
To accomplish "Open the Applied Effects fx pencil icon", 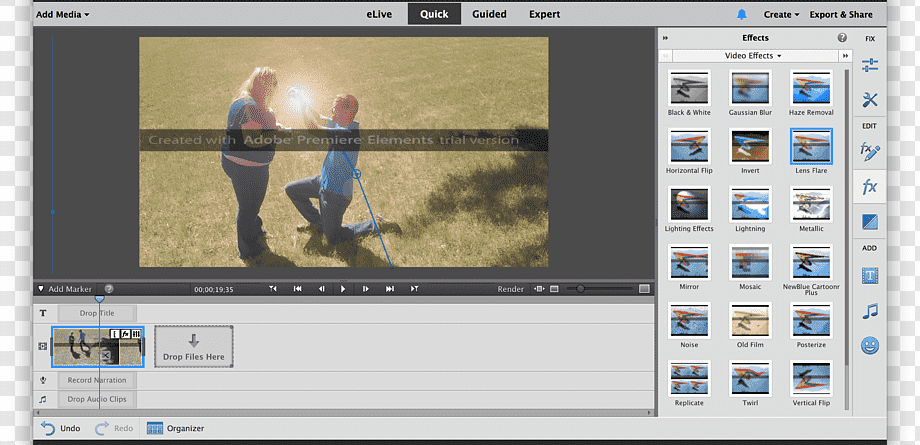I will tap(869, 152).
